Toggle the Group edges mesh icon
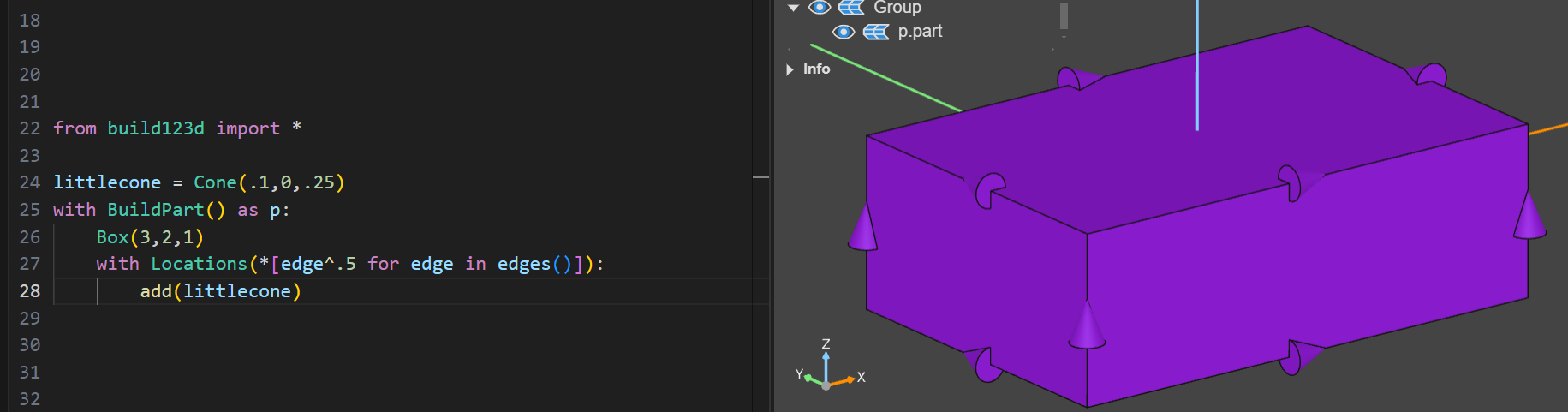The image size is (1568, 412). pyautogui.click(x=850, y=8)
